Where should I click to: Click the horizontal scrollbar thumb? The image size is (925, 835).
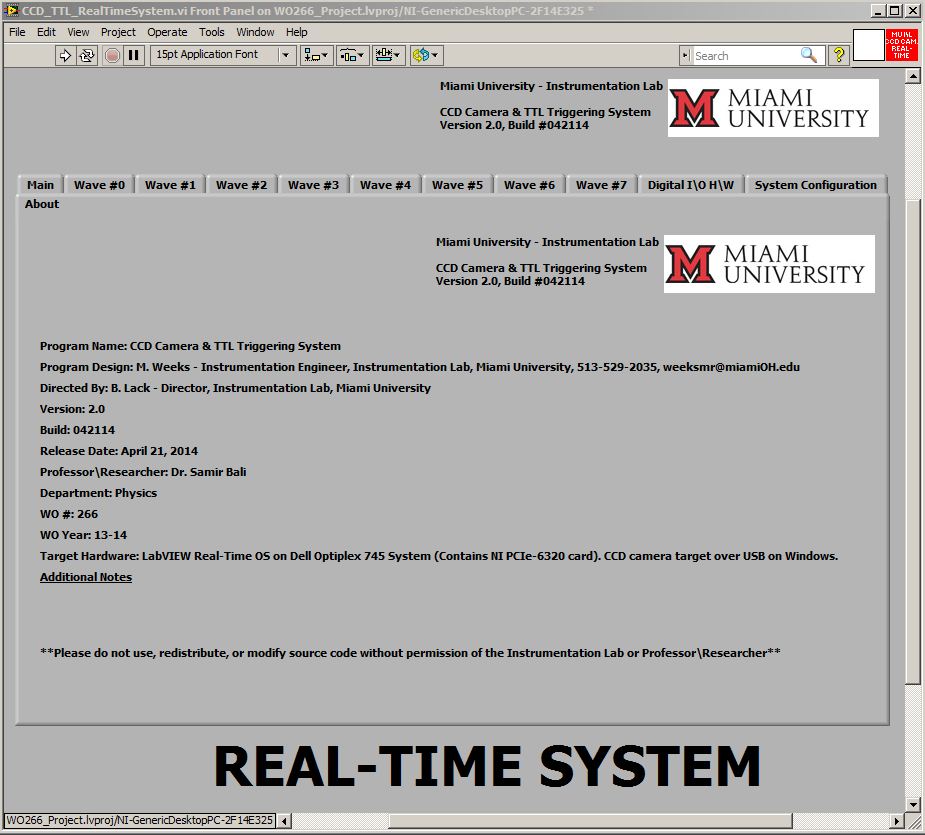[x=590, y=821]
